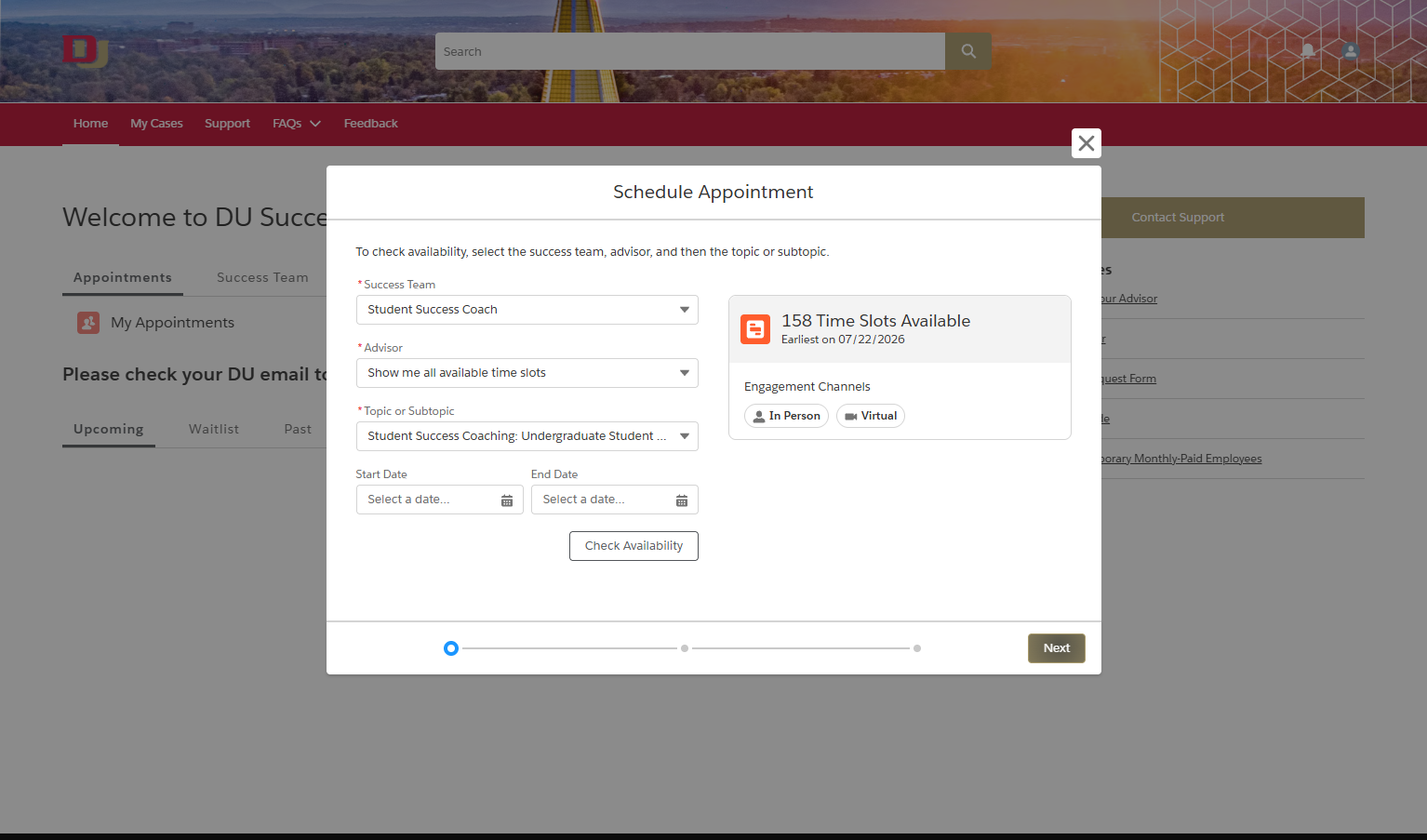Click the orange time slots calendar icon
Image resolution: width=1427 pixels, height=840 pixels.
click(x=755, y=329)
